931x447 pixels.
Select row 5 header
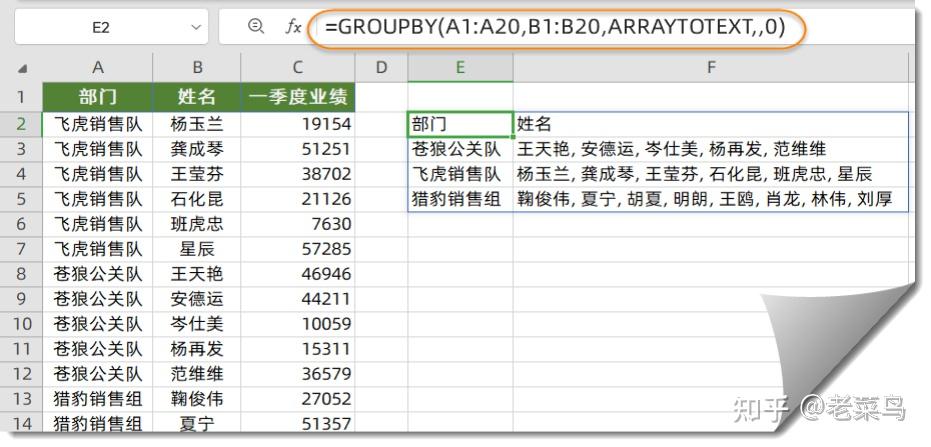[x=21, y=199]
